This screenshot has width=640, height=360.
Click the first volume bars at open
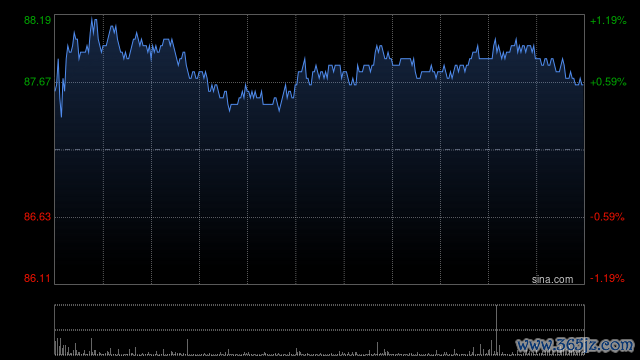coord(58,347)
